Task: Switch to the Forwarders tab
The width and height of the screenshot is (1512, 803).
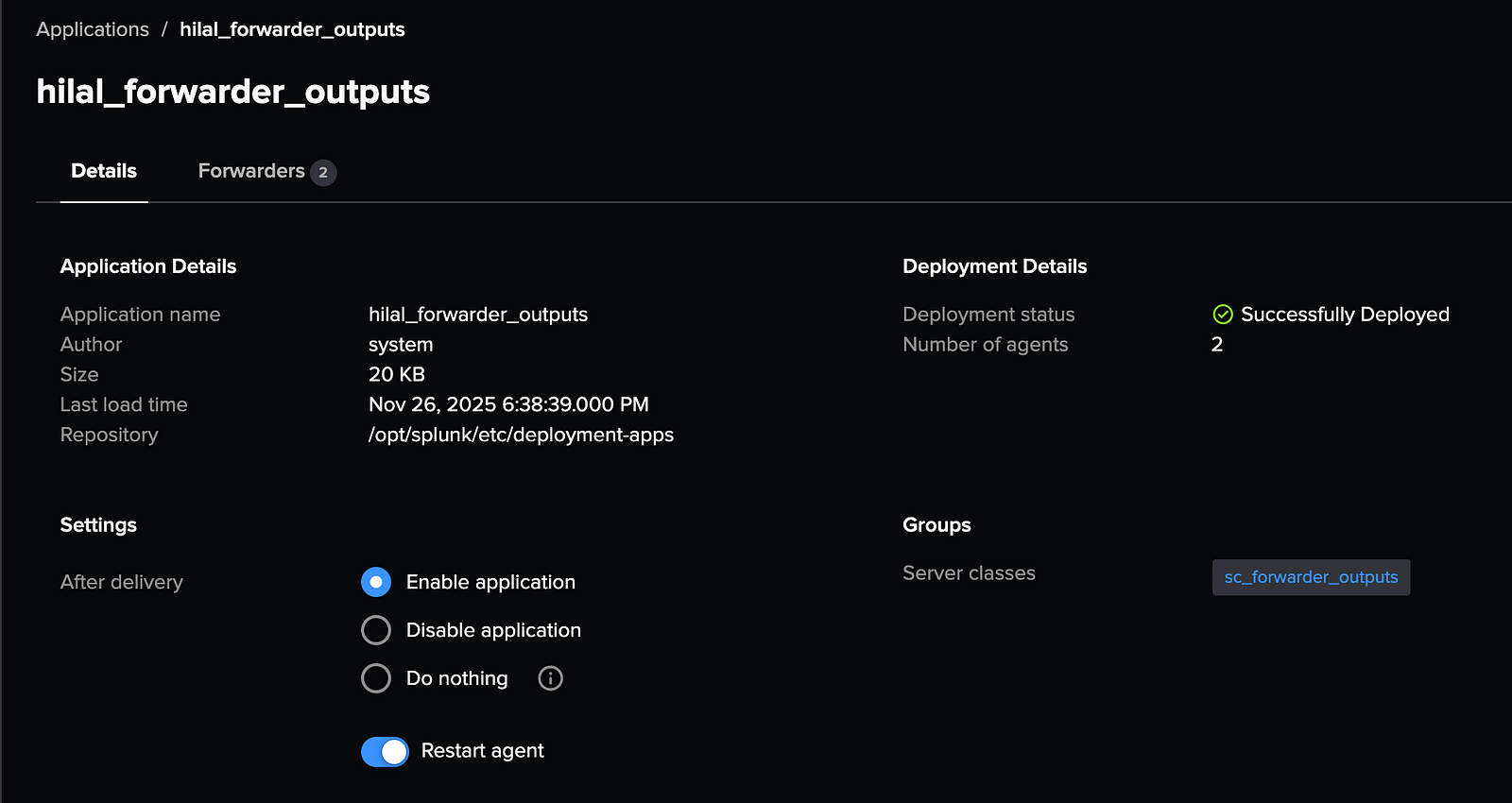Action: point(251,171)
